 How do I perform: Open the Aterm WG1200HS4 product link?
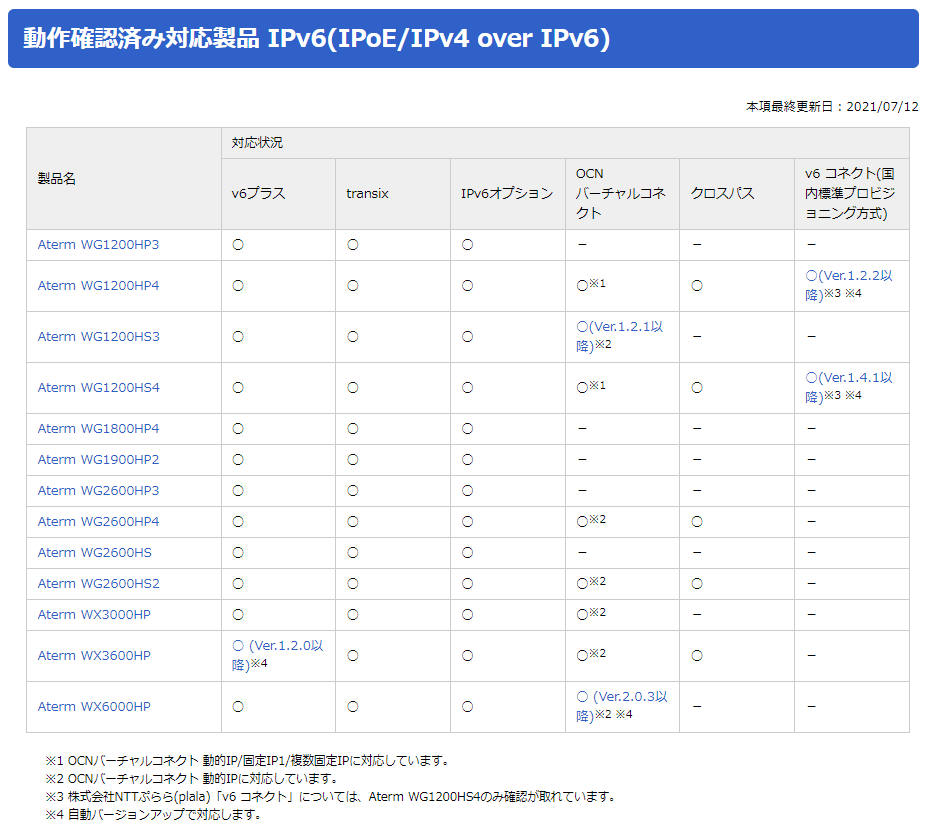pyautogui.click(x=98, y=388)
